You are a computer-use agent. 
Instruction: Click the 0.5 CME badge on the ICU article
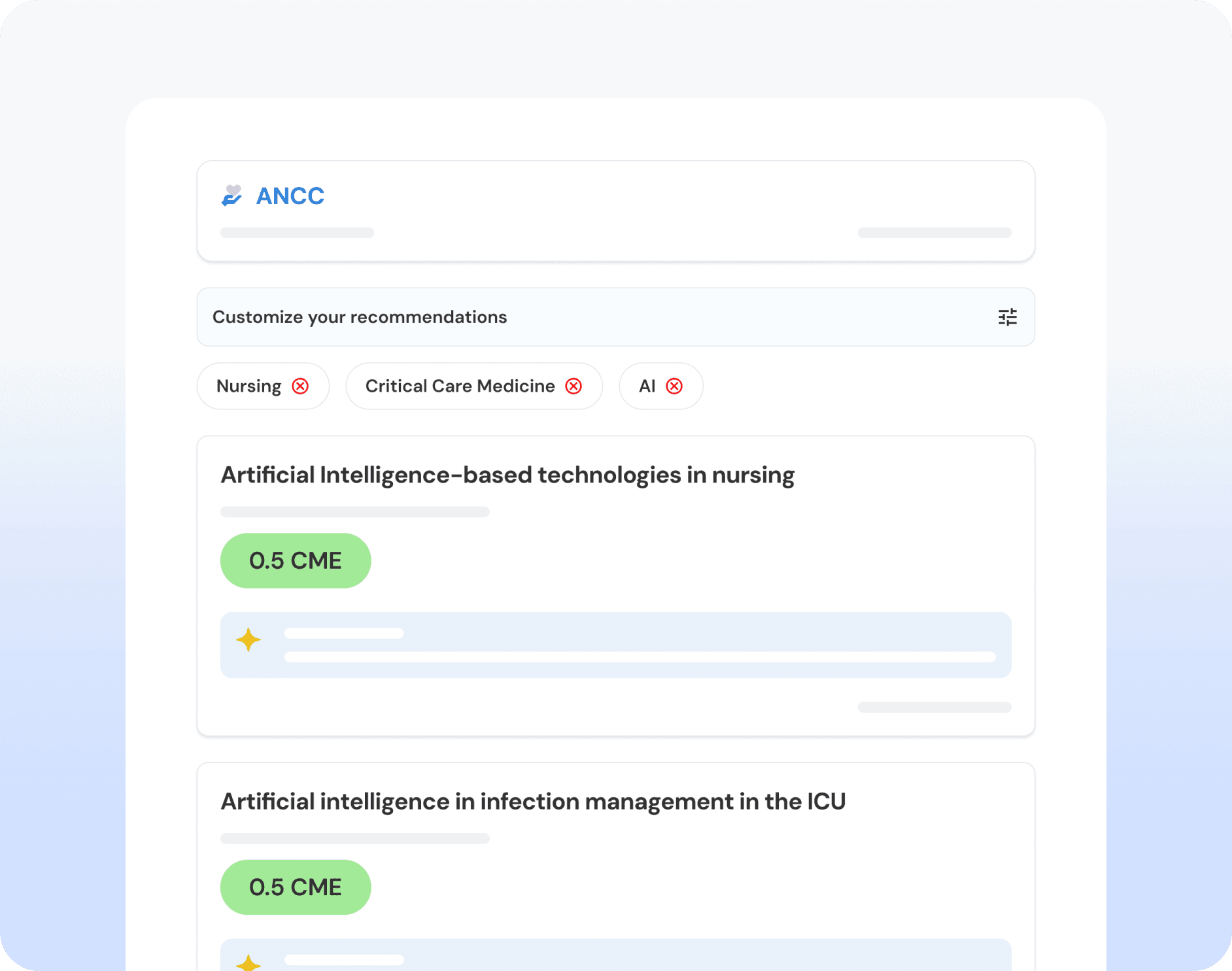coord(296,887)
